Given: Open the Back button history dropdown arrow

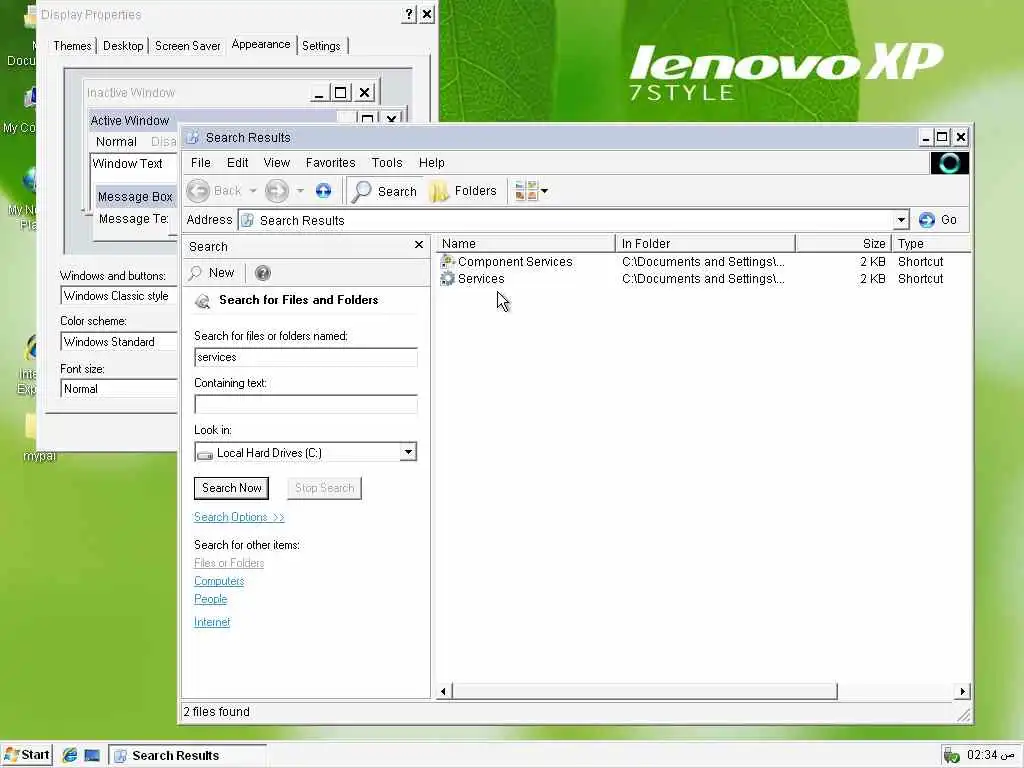Looking at the screenshot, I should point(253,191).
